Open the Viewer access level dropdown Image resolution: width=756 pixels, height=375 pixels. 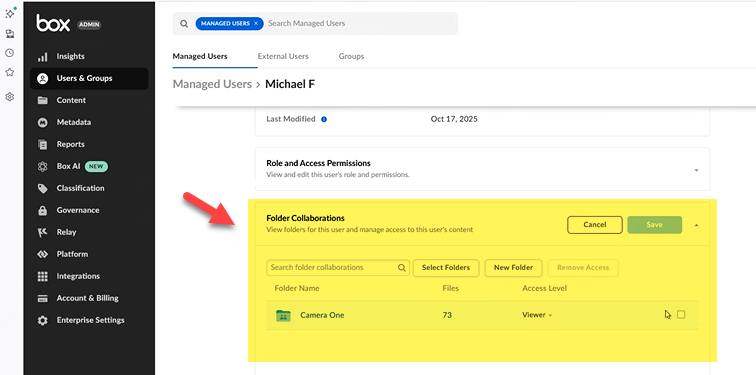[x=537, y=315]
